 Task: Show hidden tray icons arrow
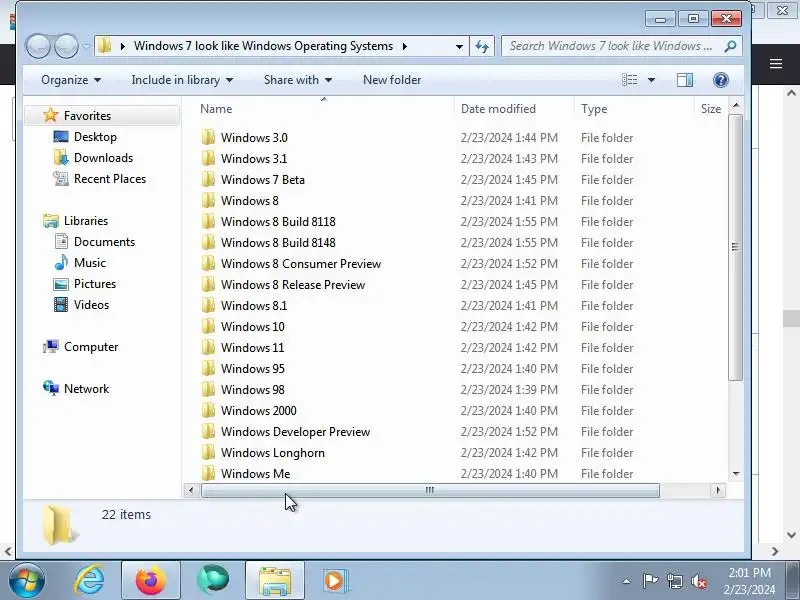[x=626, y=581]
